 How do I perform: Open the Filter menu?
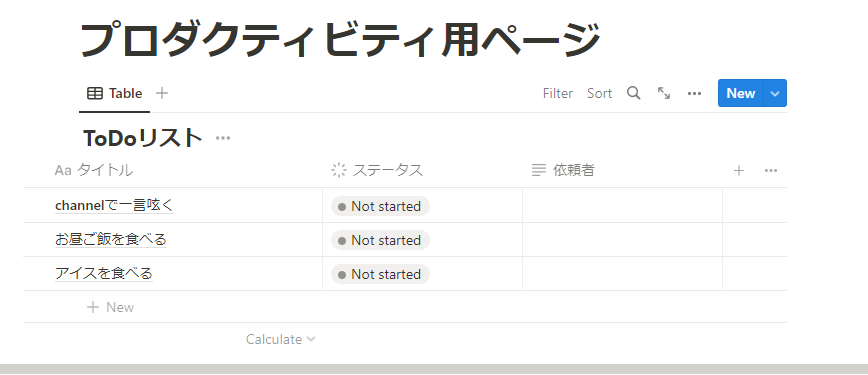(x=557, y=94)
